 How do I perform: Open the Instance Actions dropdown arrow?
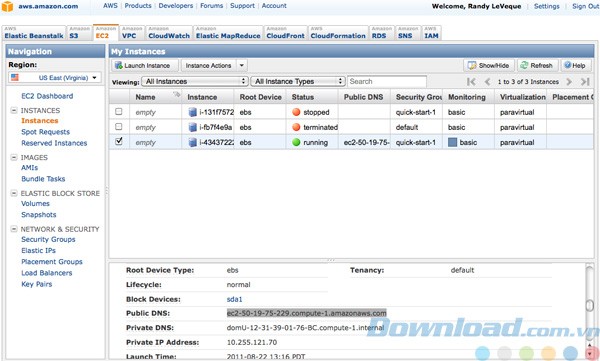(x=241, y=65)
